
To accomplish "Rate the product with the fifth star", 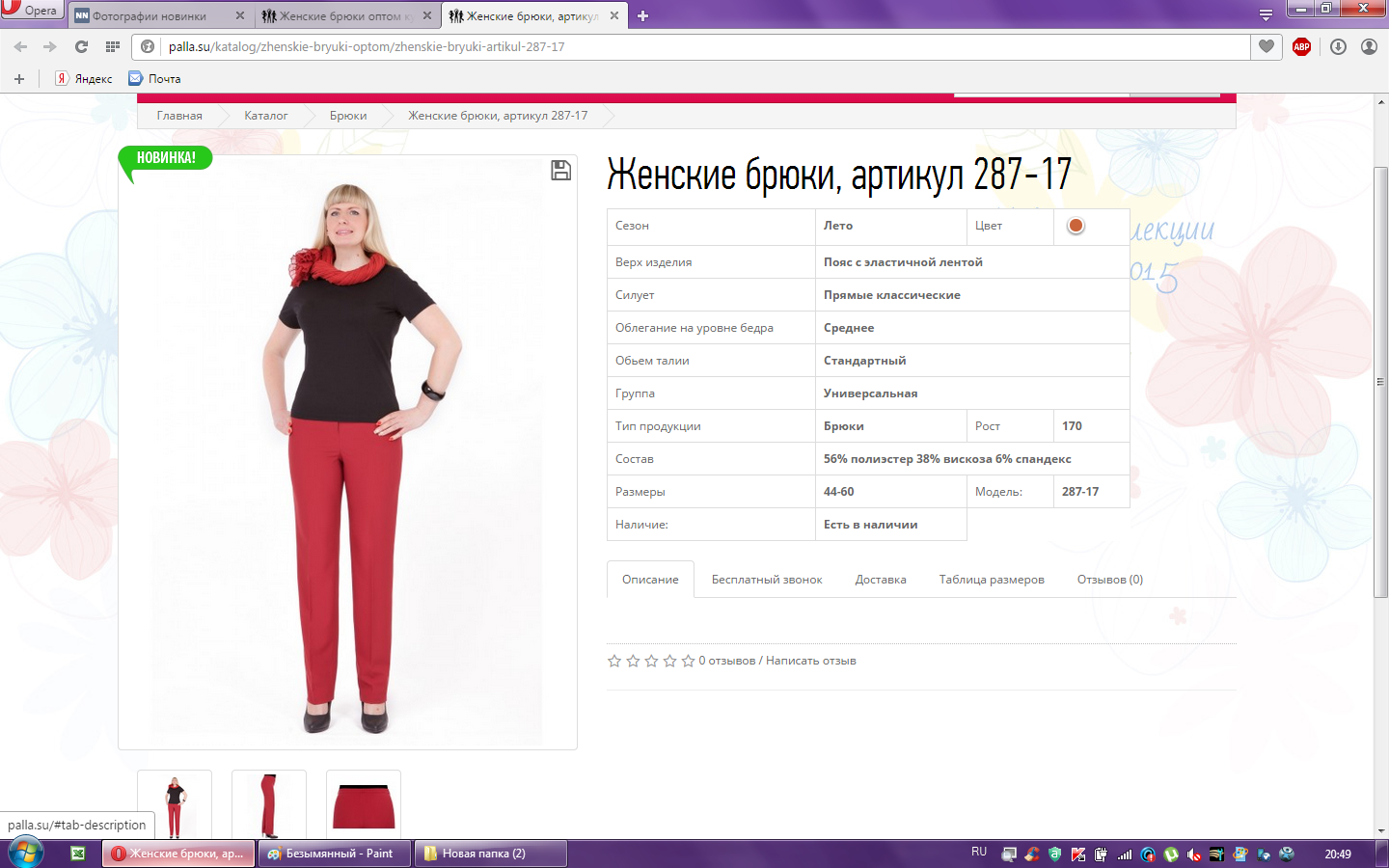I will 688,661.
